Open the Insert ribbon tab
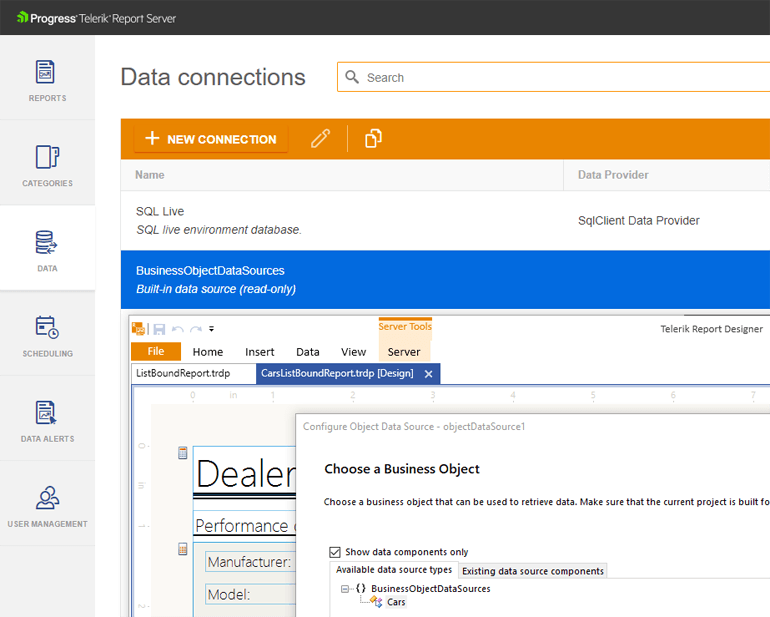This screenshot has height=617, width=770. tap(259, 352)
